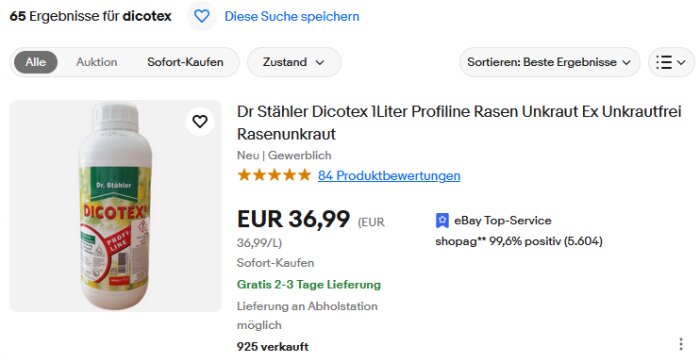Filter by Sofort-Kaufen listings
The width and height of the screenshot is (700, 362).
185,62
